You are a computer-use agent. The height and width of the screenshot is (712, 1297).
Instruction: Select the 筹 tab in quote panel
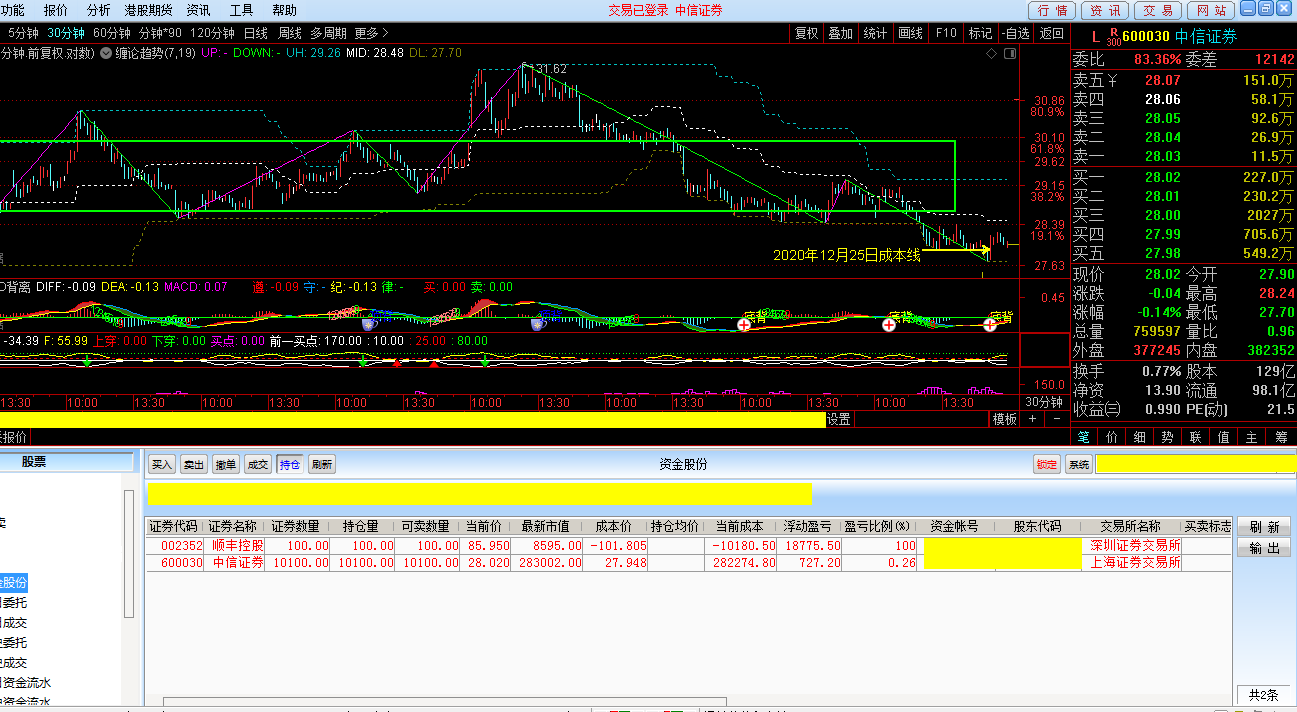[1281, 437]
